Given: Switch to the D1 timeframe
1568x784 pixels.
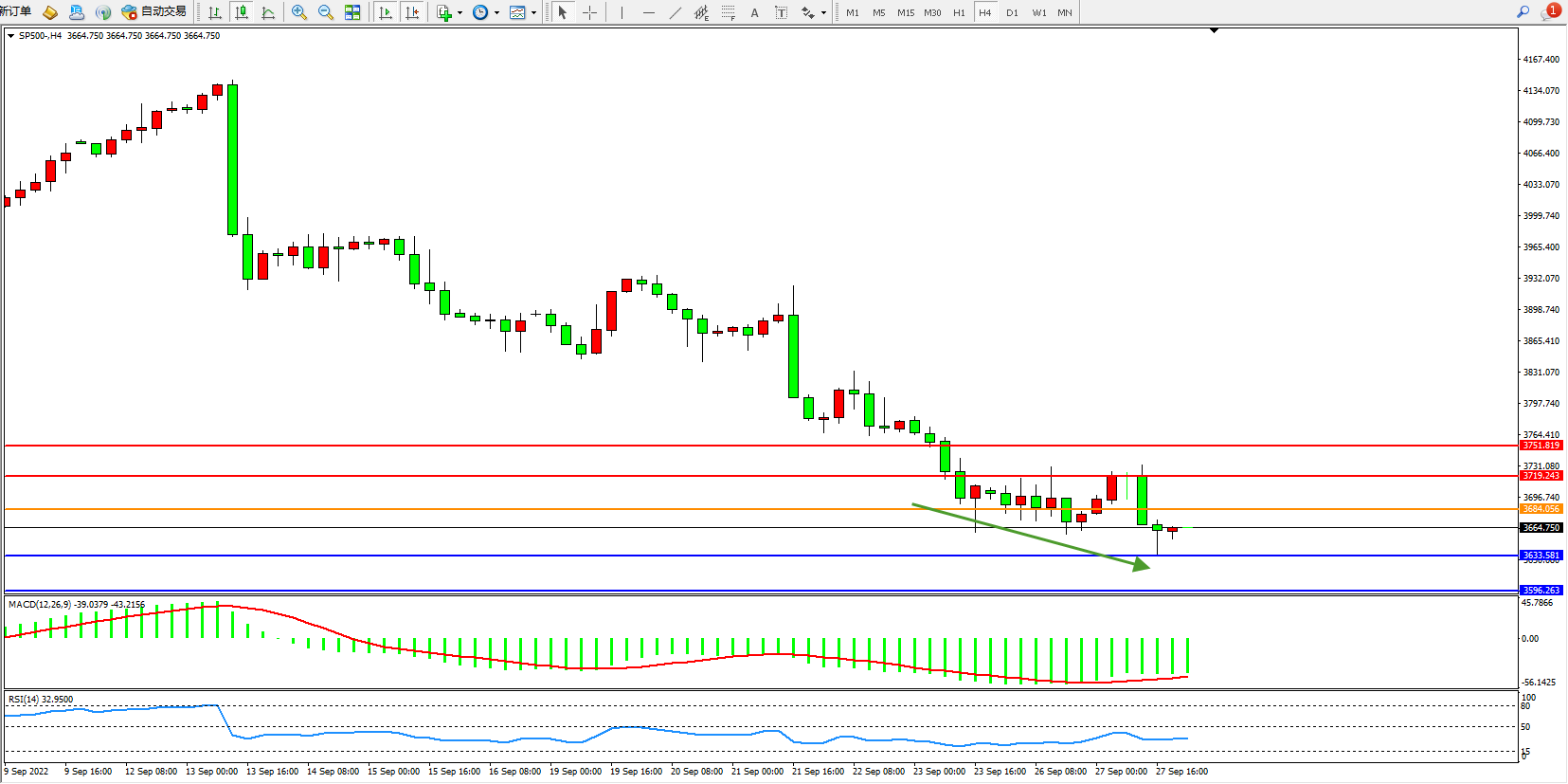Looking at the screenshot, I should (1012, 12).
